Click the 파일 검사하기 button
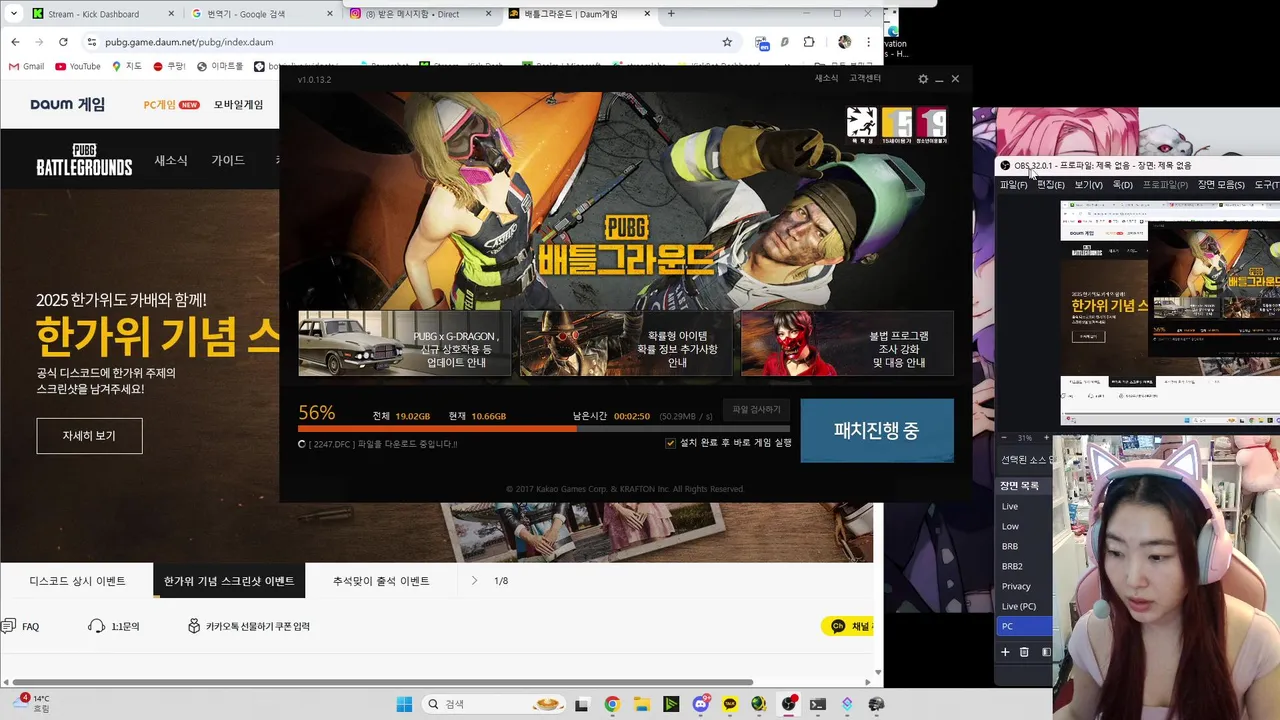The width and height of the screenshot is (1280, 720). click(x=756, y=409)
